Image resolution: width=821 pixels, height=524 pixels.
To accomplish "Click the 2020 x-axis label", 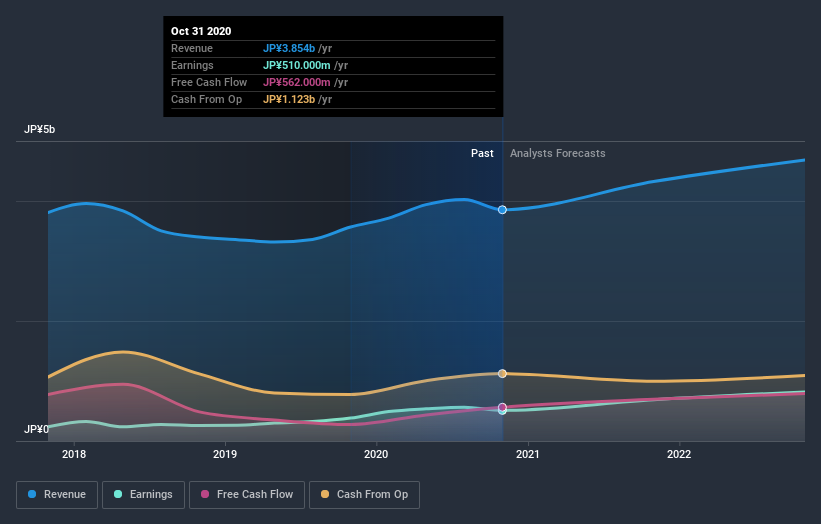I will (376, 454).
